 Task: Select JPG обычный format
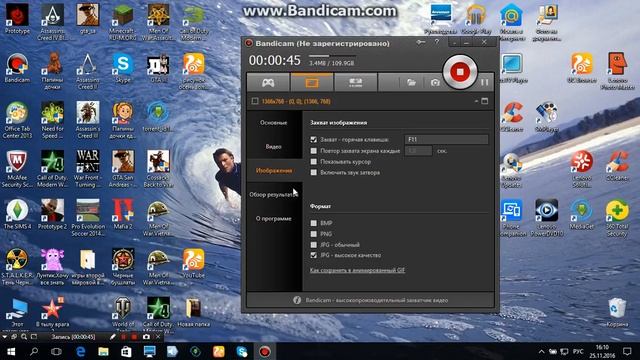point(313,245)
